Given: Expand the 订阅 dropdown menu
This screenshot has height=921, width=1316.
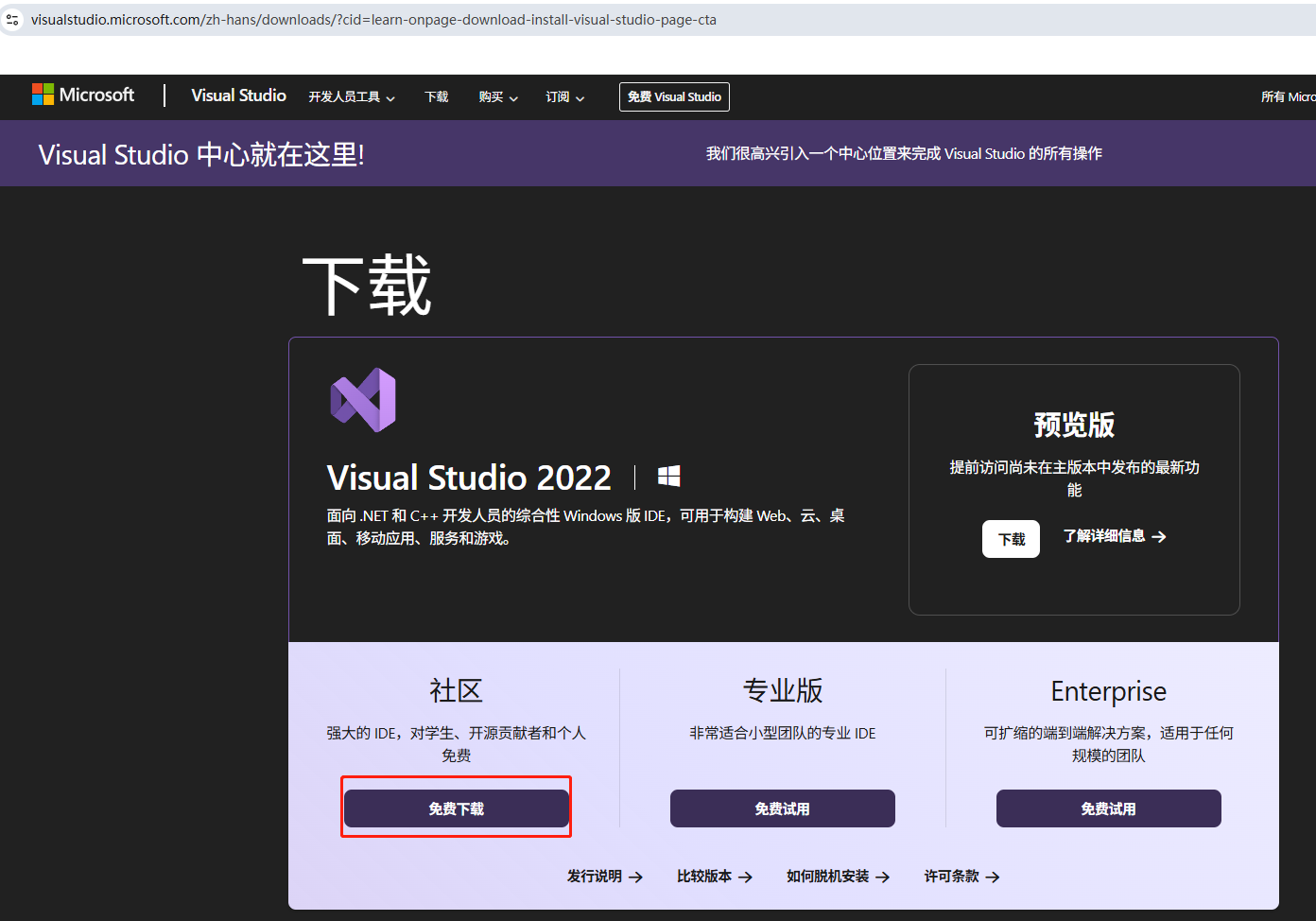Looking at the screenshot, I should coord(565,96).
